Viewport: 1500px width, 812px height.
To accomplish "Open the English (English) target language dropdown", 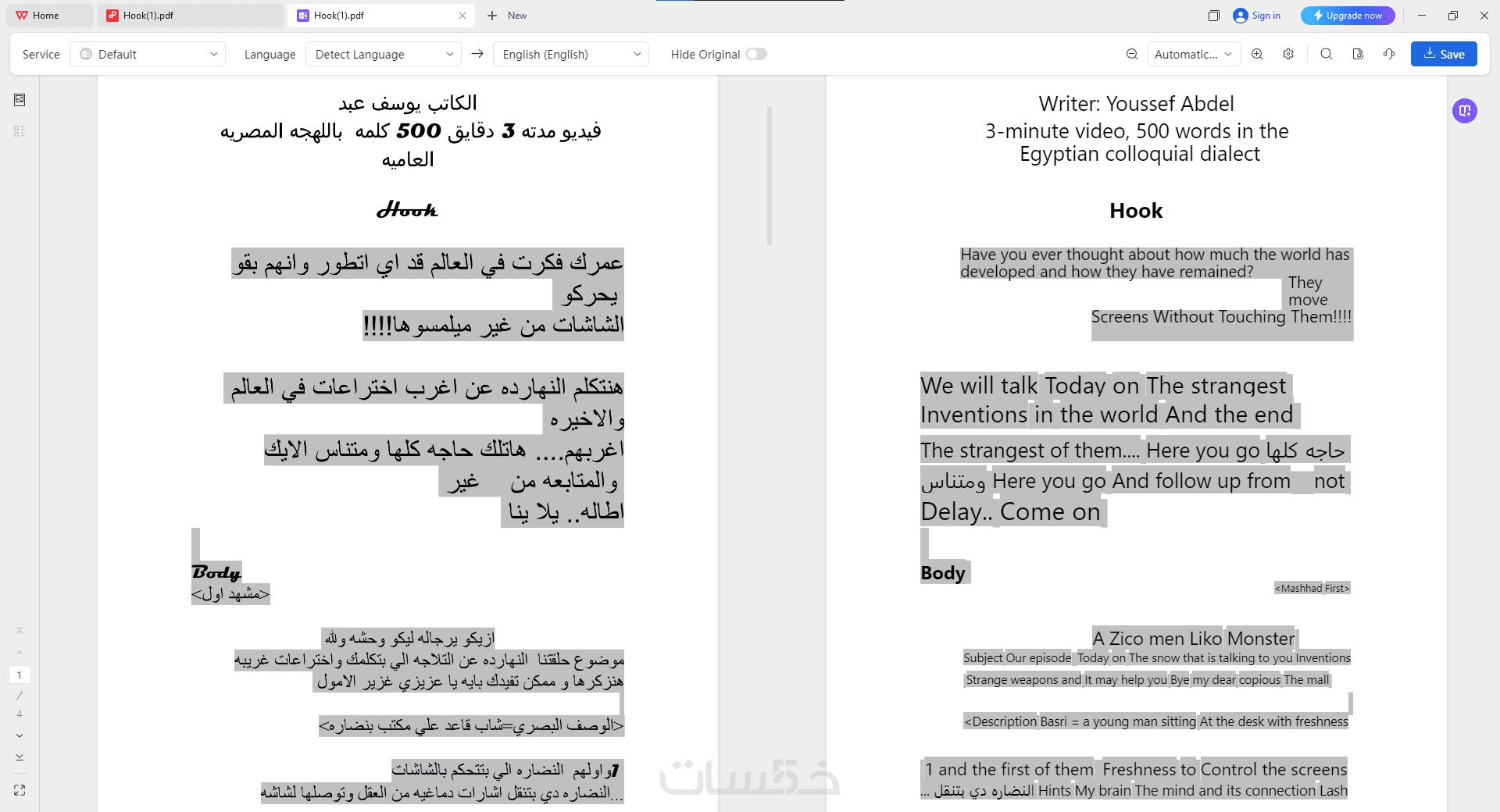I will (571, 54).
